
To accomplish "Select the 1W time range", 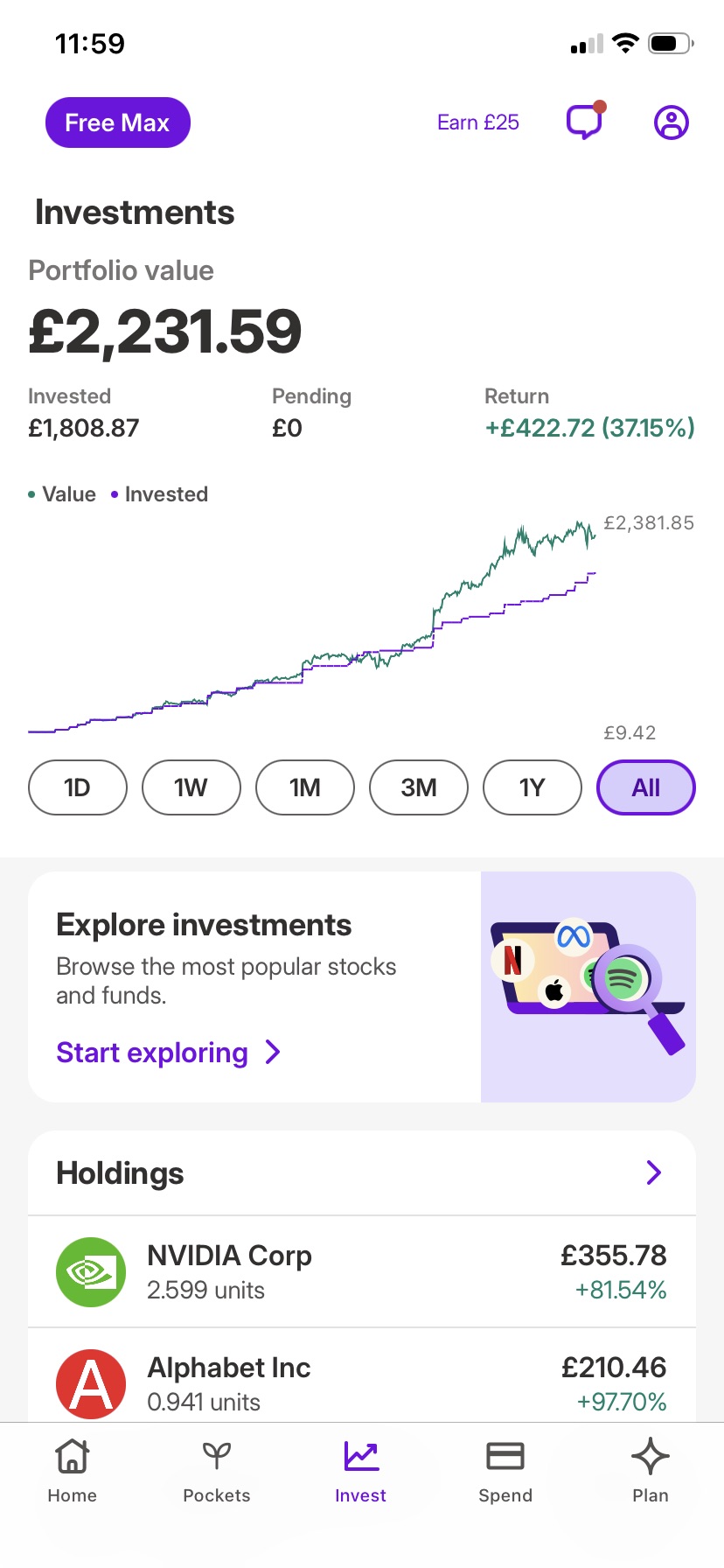I will pyautogui.click(x=191, y=787).
